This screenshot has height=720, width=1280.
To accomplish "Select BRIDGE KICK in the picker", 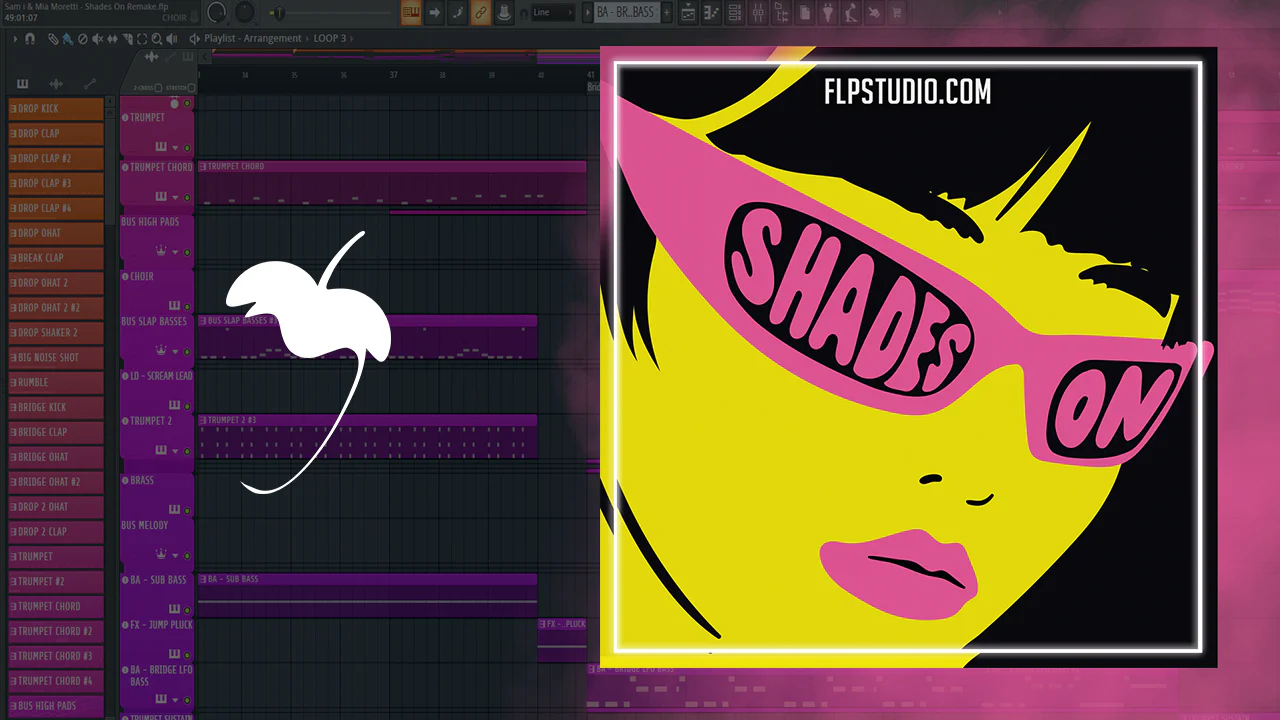I will (x=56, y=407).
